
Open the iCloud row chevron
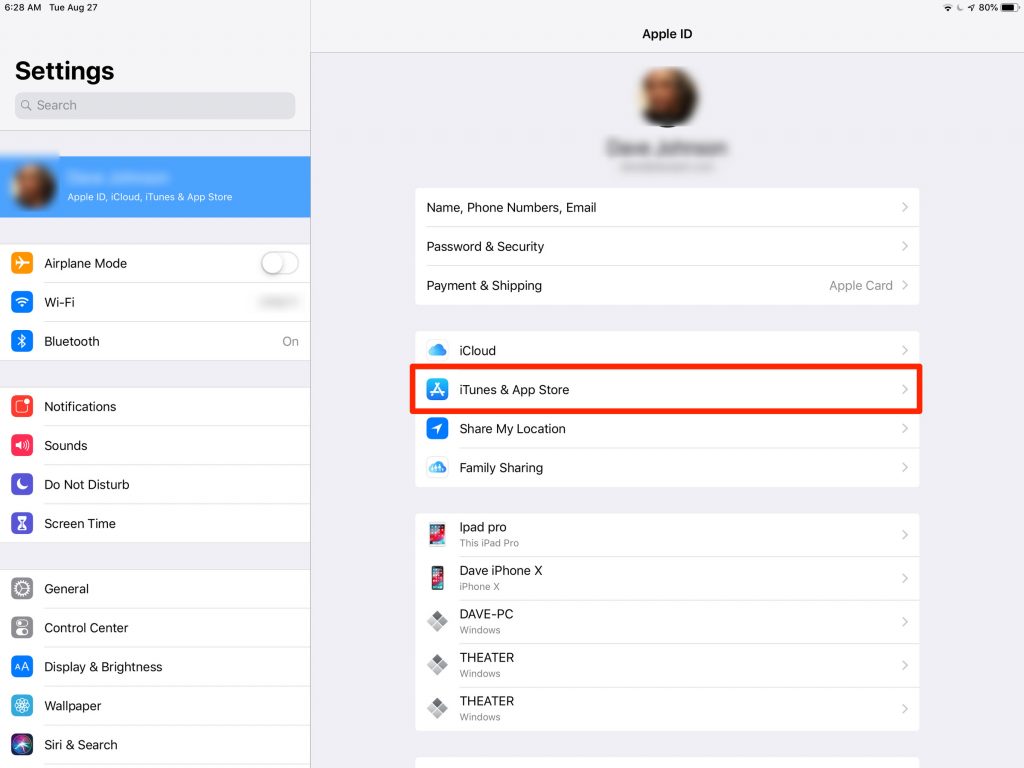click(904, 351)
